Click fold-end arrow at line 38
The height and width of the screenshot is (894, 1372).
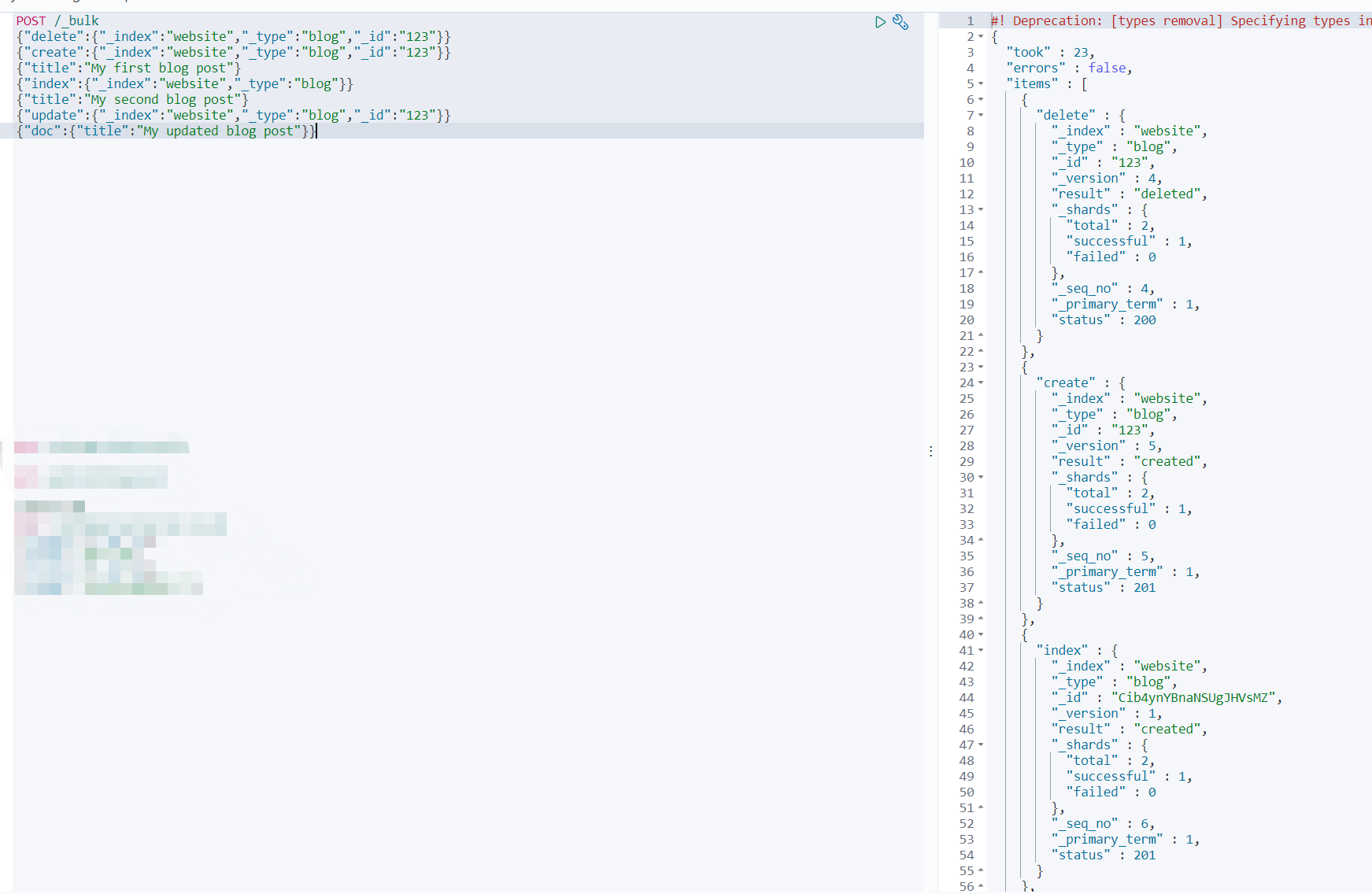[x=981, y=603]
